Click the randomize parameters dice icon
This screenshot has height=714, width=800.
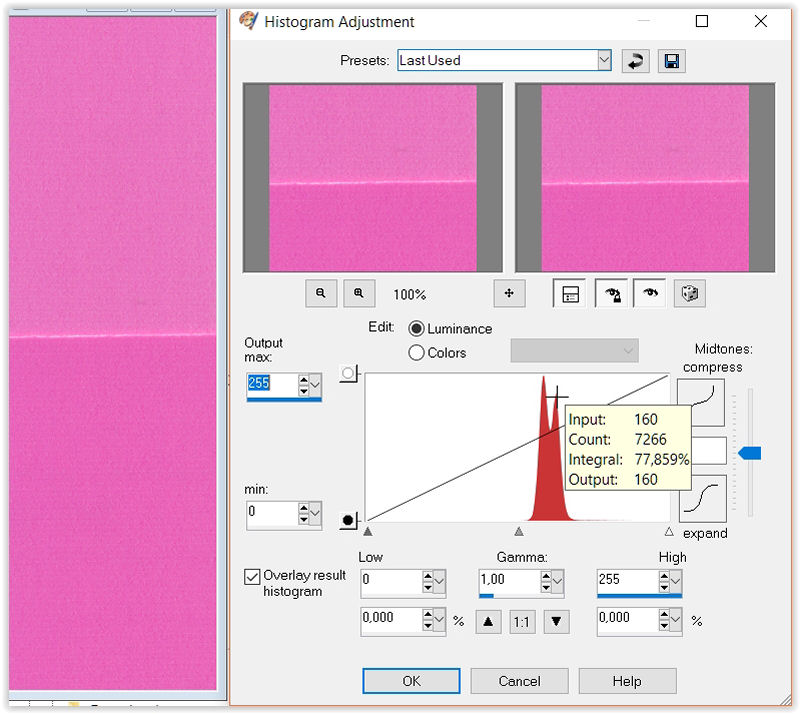(x=690, y=293)
